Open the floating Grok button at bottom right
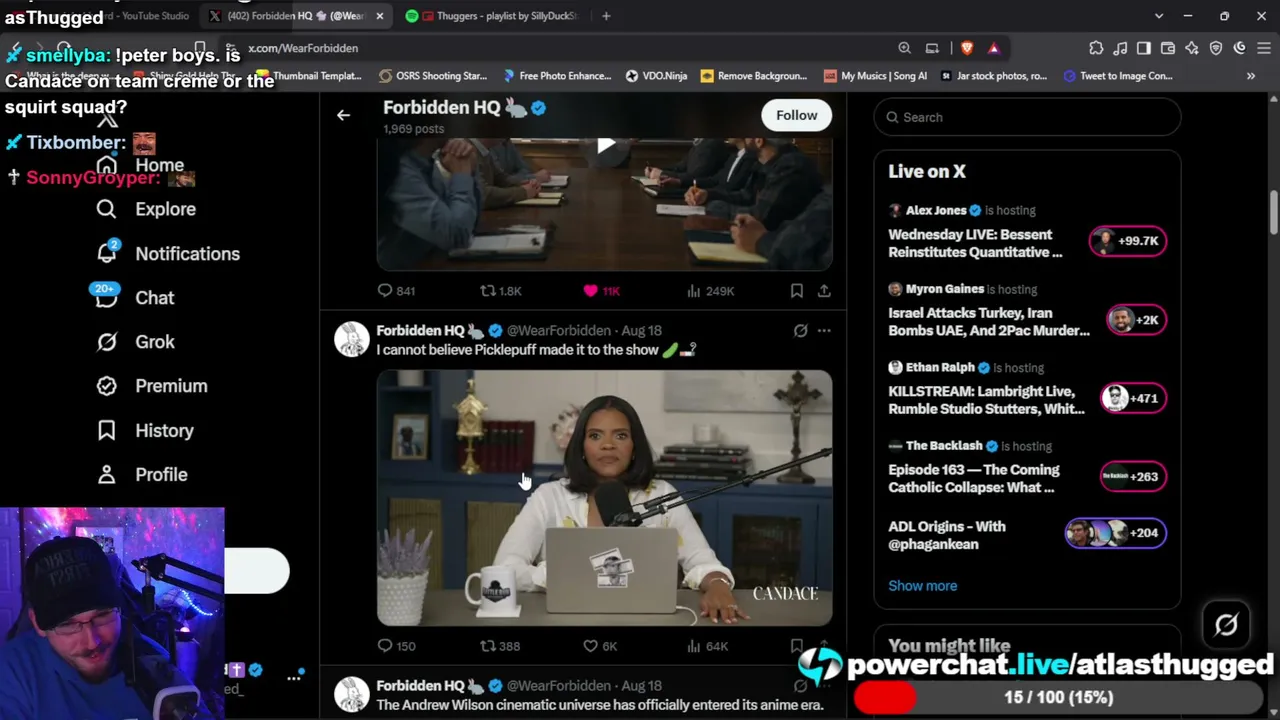The width and height of the screenshot is (1280, 720). tap(1226, 625)
